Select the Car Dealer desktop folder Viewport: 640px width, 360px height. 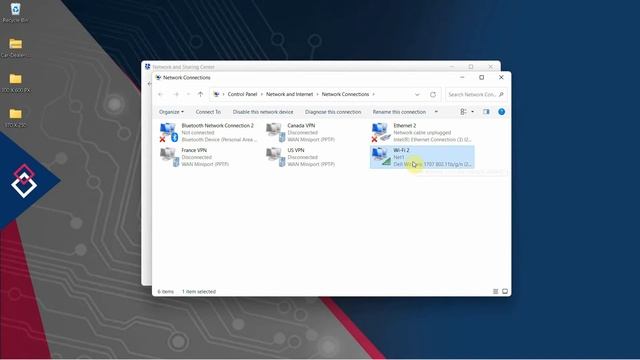(16, 47)
